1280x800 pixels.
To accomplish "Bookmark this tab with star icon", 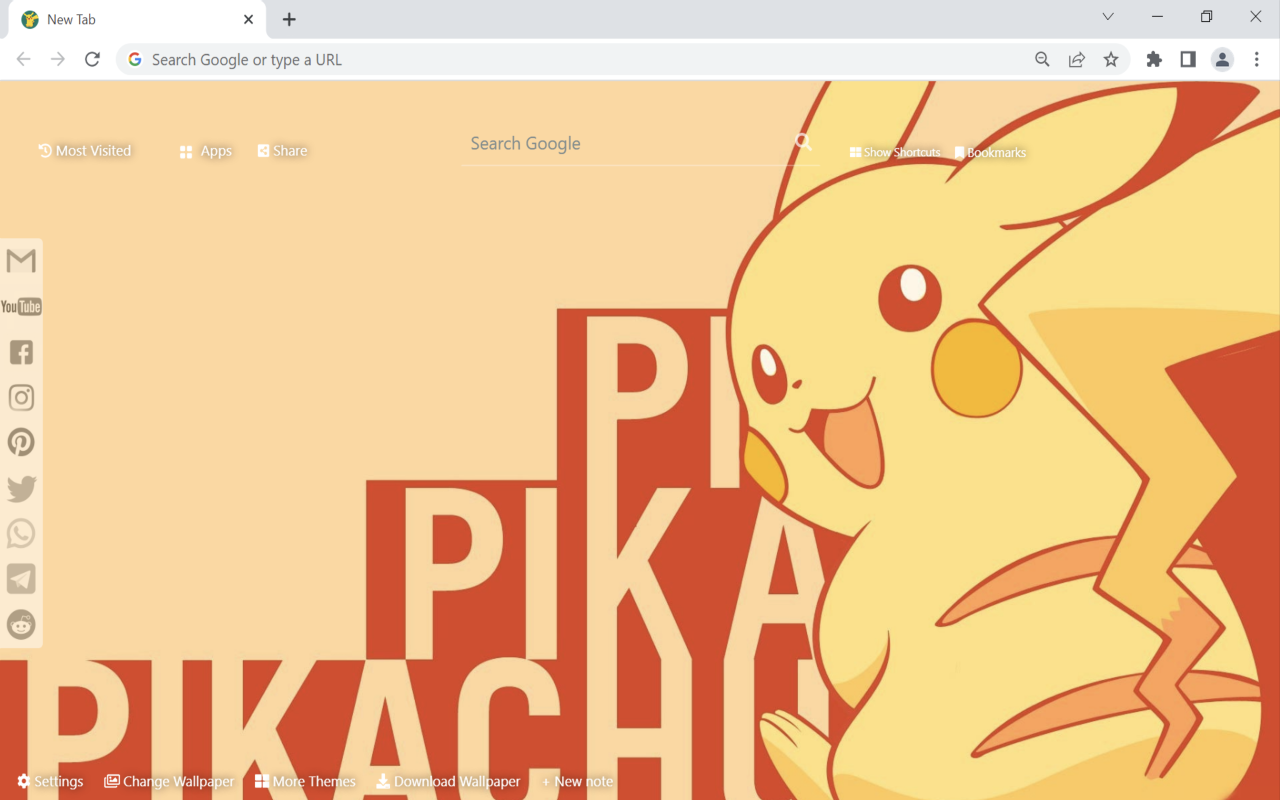I will (x=1111, y=59).
